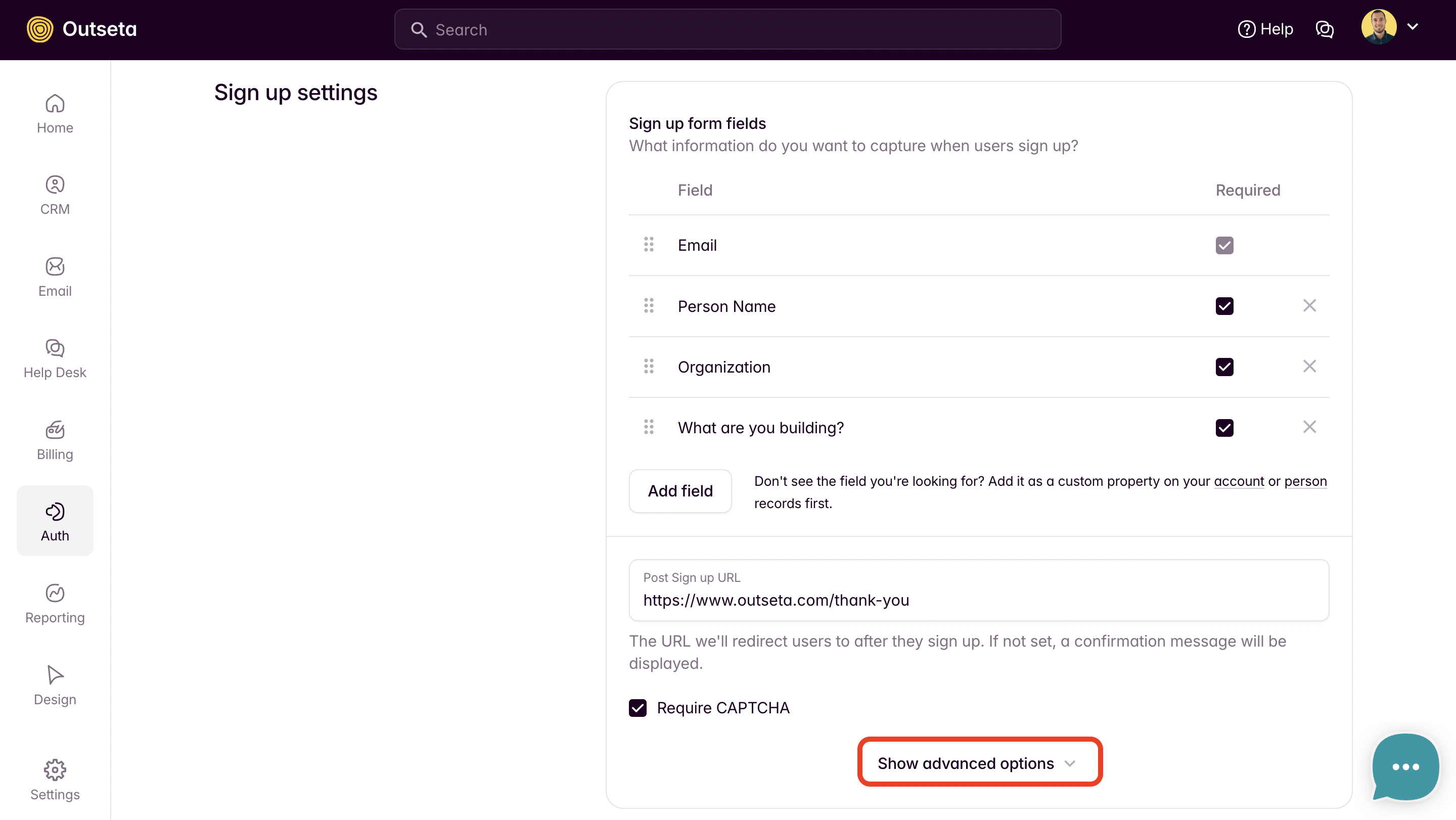
Task: Disable the Require CAPTCHA checkbox
Action: (x=638, y=708)
